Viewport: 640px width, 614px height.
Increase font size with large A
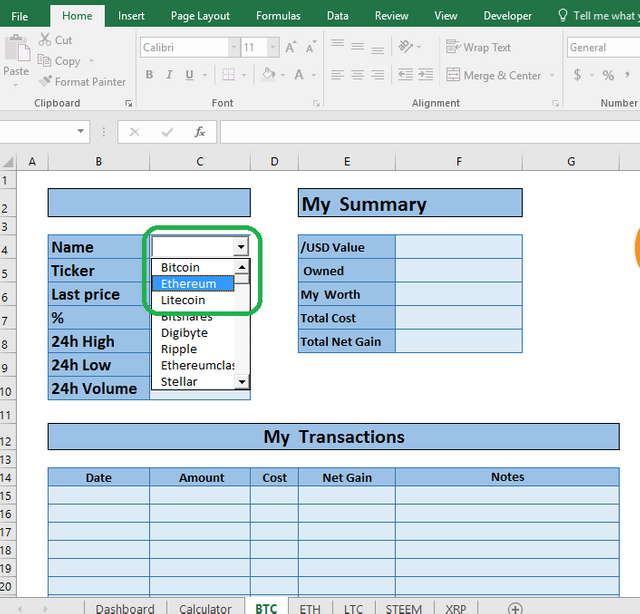pos(291,47)
